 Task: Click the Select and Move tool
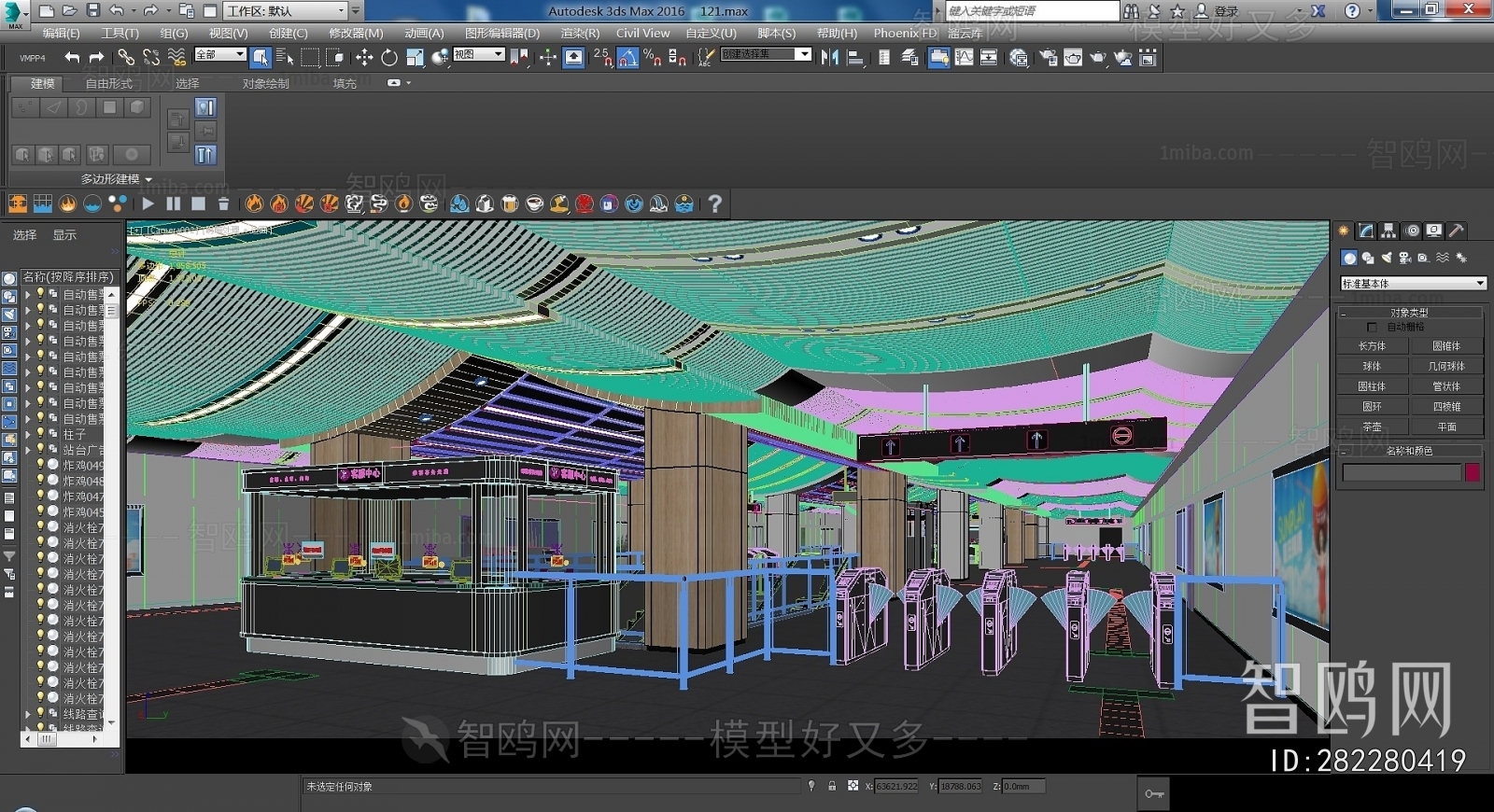tap(364, 58)
